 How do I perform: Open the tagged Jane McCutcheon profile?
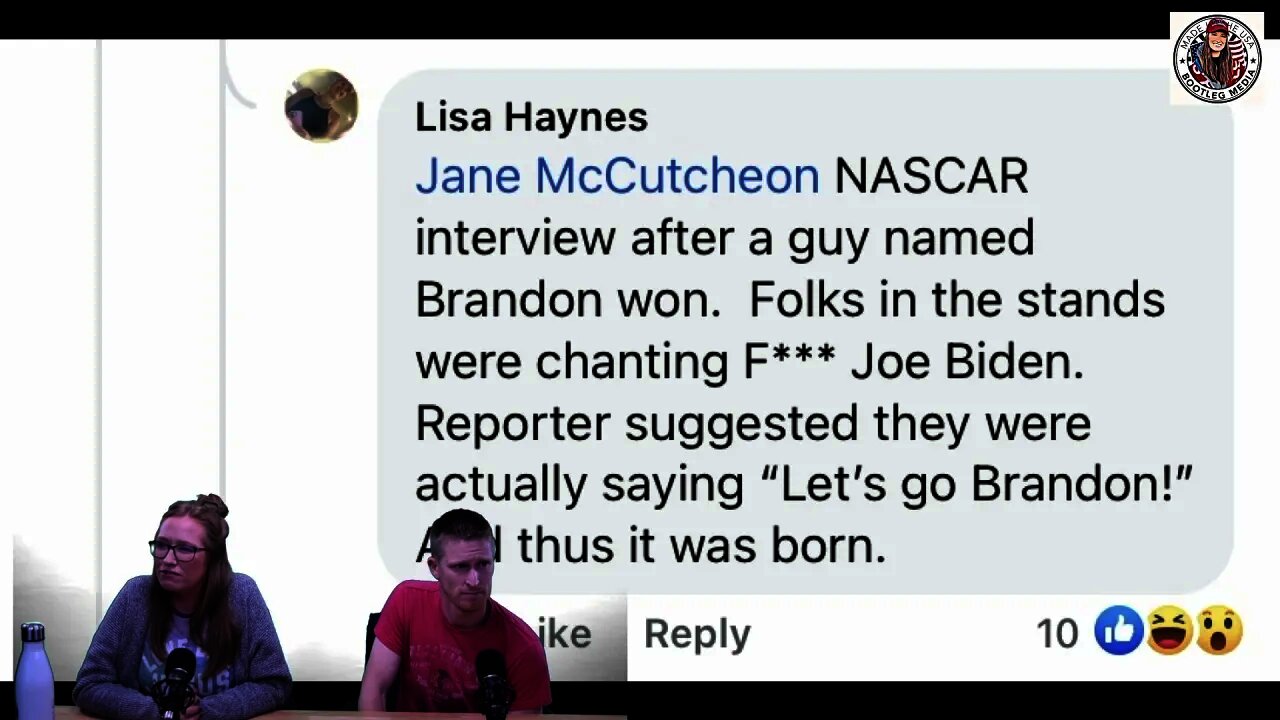pos(617,176)
